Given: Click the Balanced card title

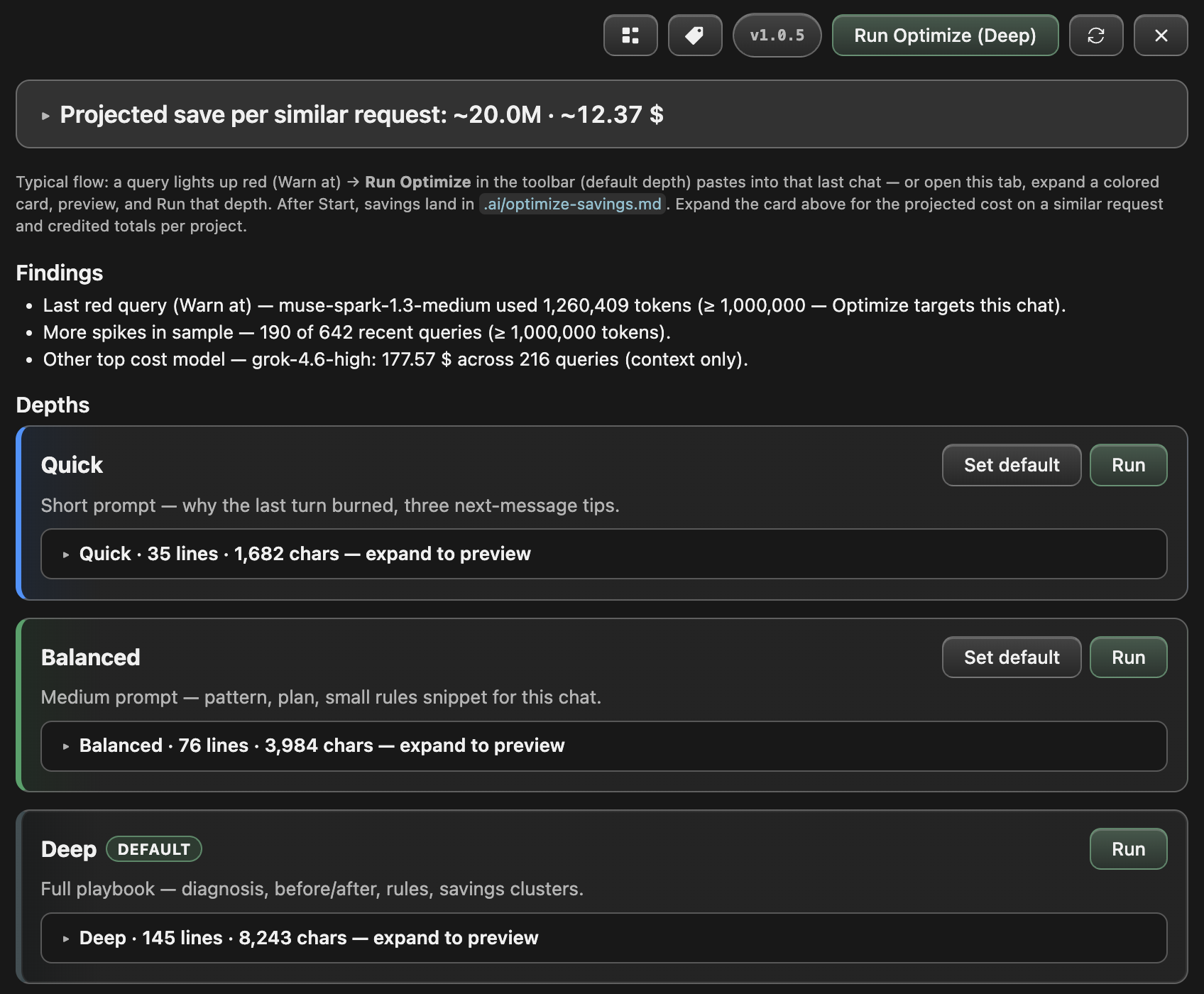Looking at the screenshot, I should coord(90,657).
